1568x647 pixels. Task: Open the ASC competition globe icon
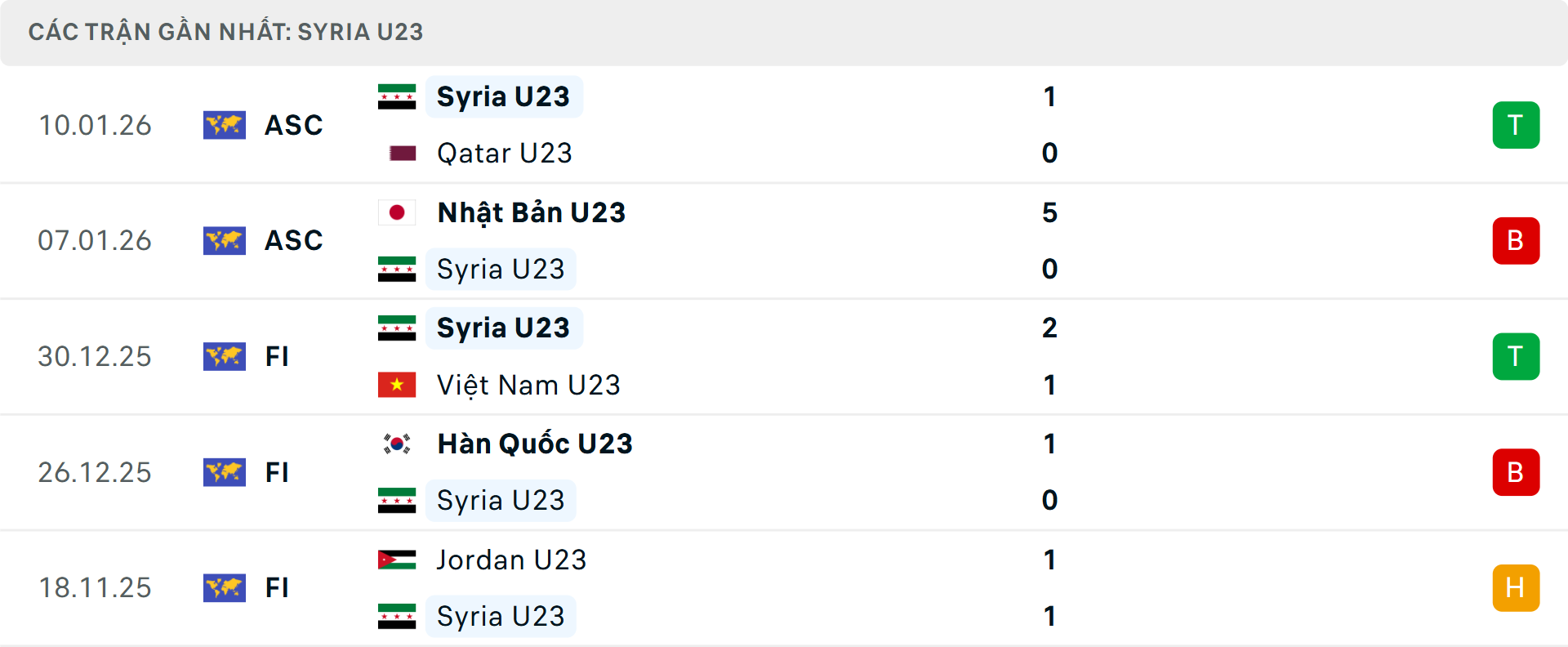225,125
